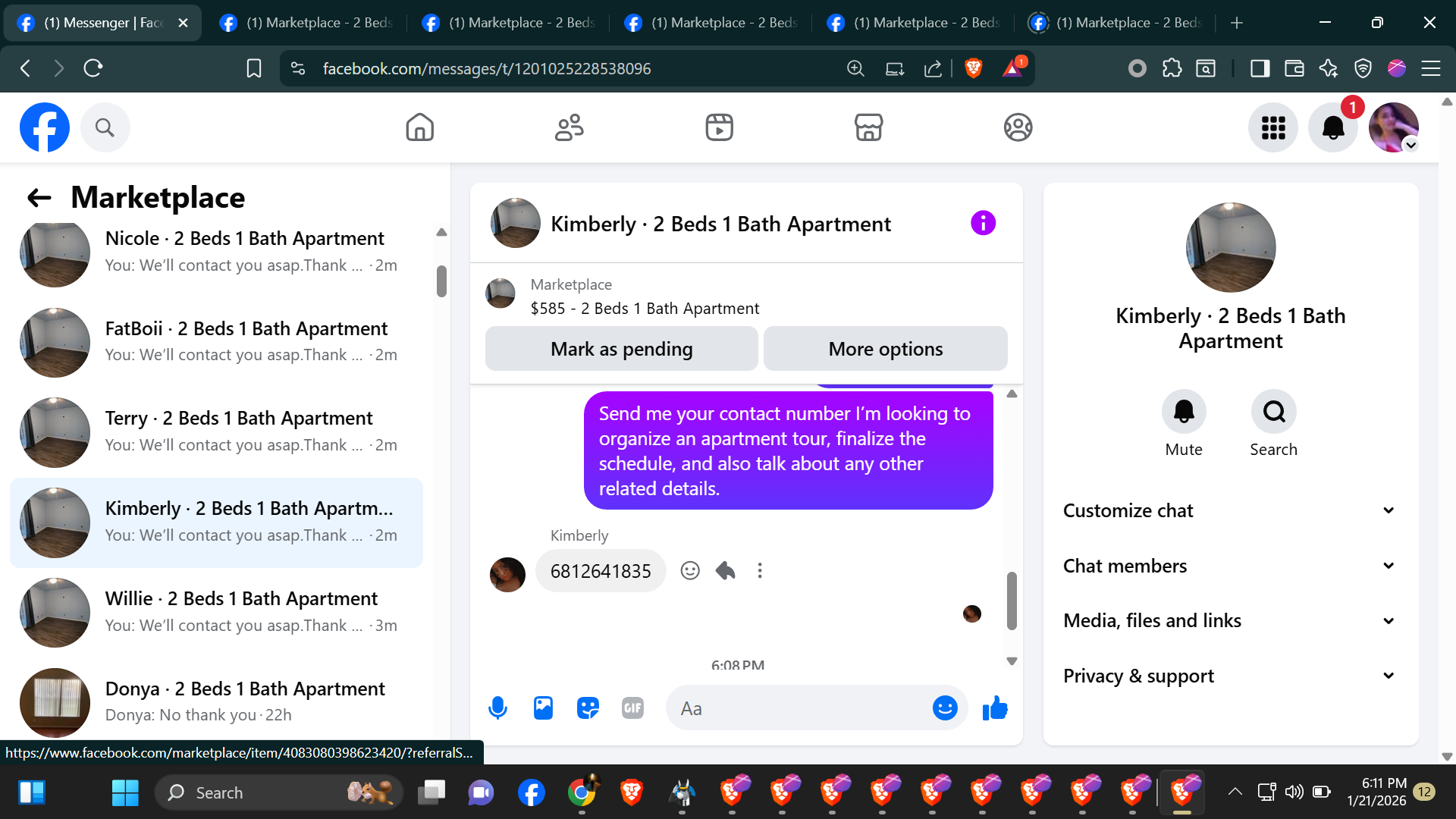1456x819 pixels.
Task: Click the voice clip microphone icon
Action: tap(497, 708)
